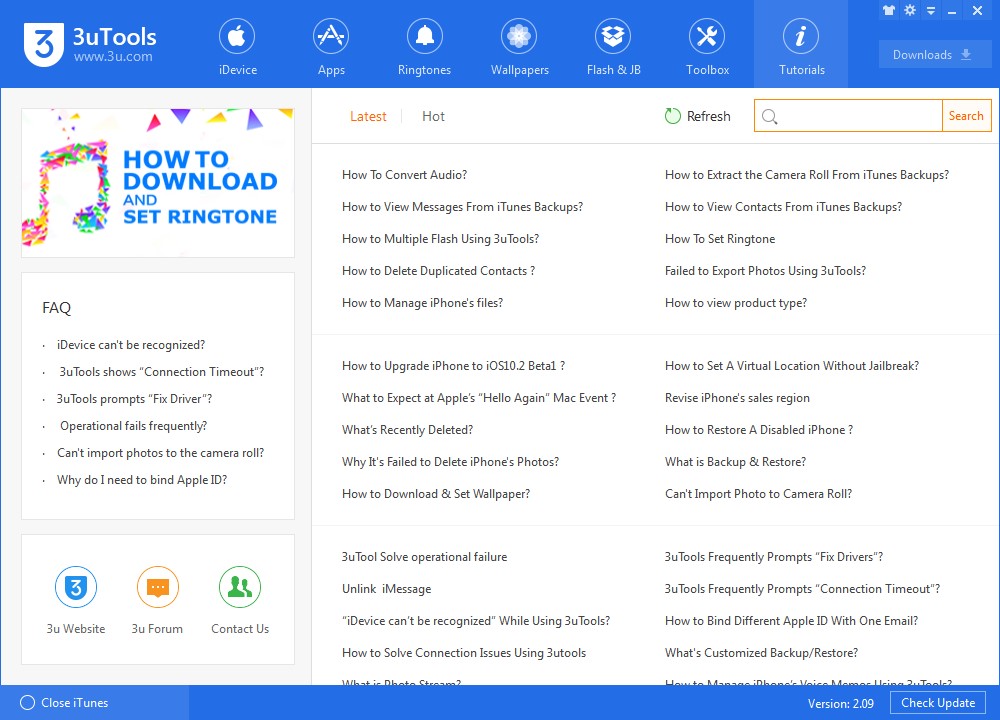Open the Toolbox section
This screenshot has height=720, width=1000.
point(707,46)
